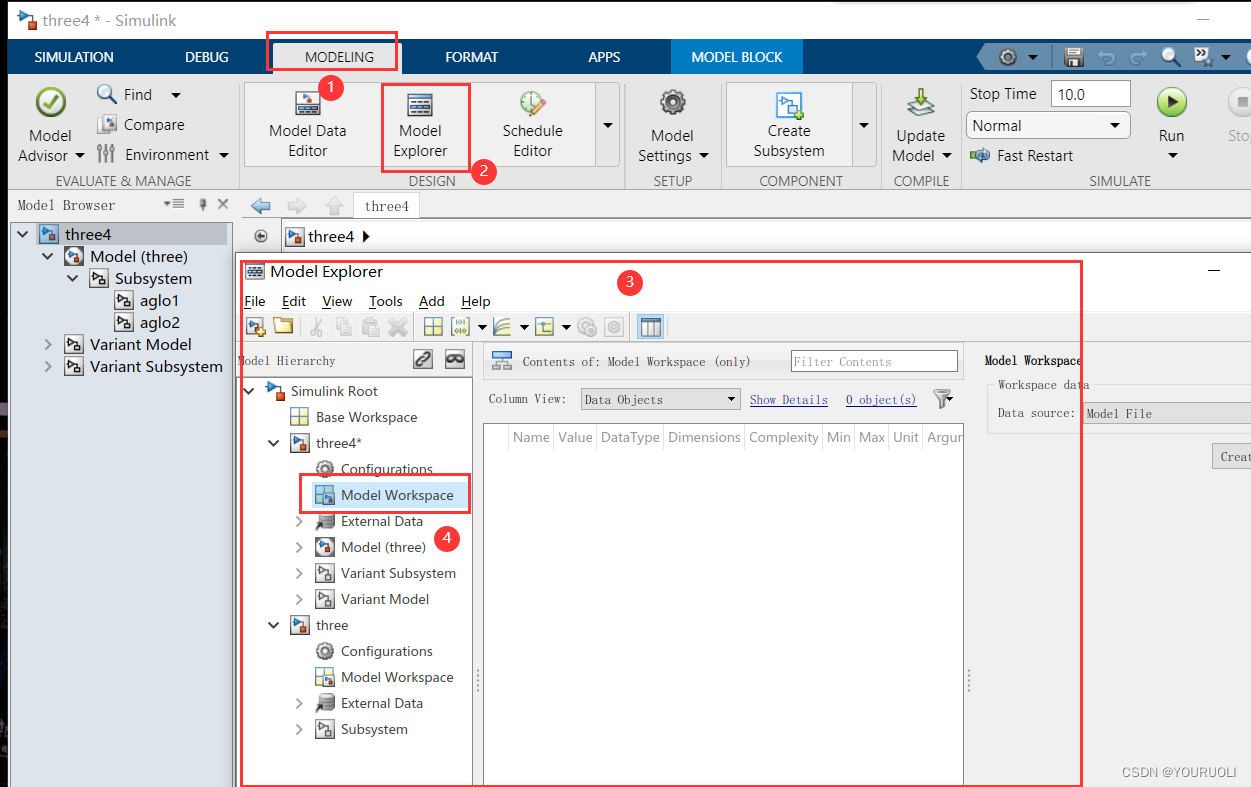The image size is (1251, 787).
Task: Expand External Data under three4*
Action: [299, 521]
